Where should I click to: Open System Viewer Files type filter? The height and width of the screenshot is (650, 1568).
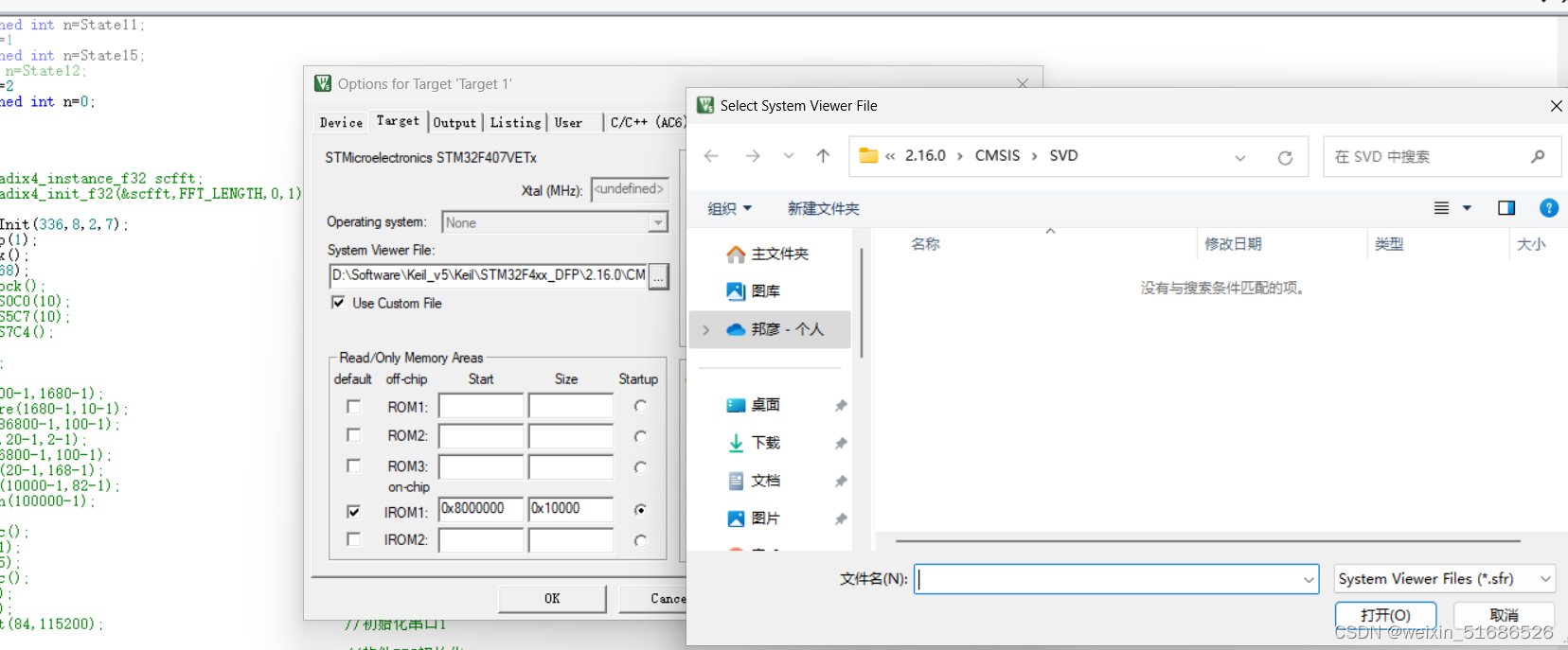1444,578
